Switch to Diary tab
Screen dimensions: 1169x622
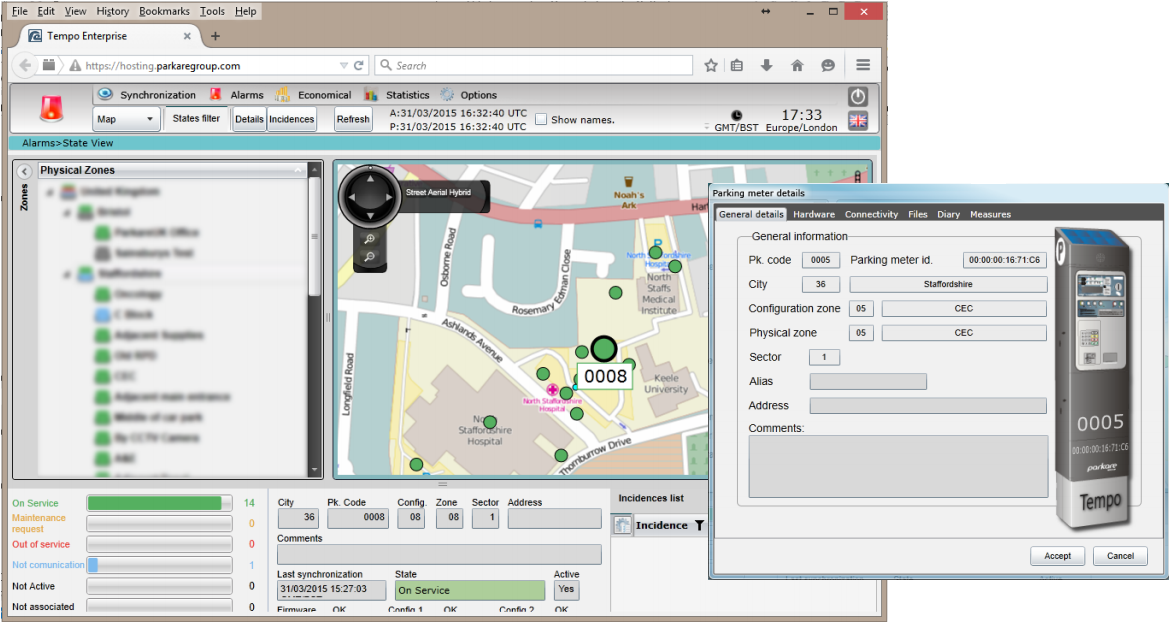tap(948, 214)
